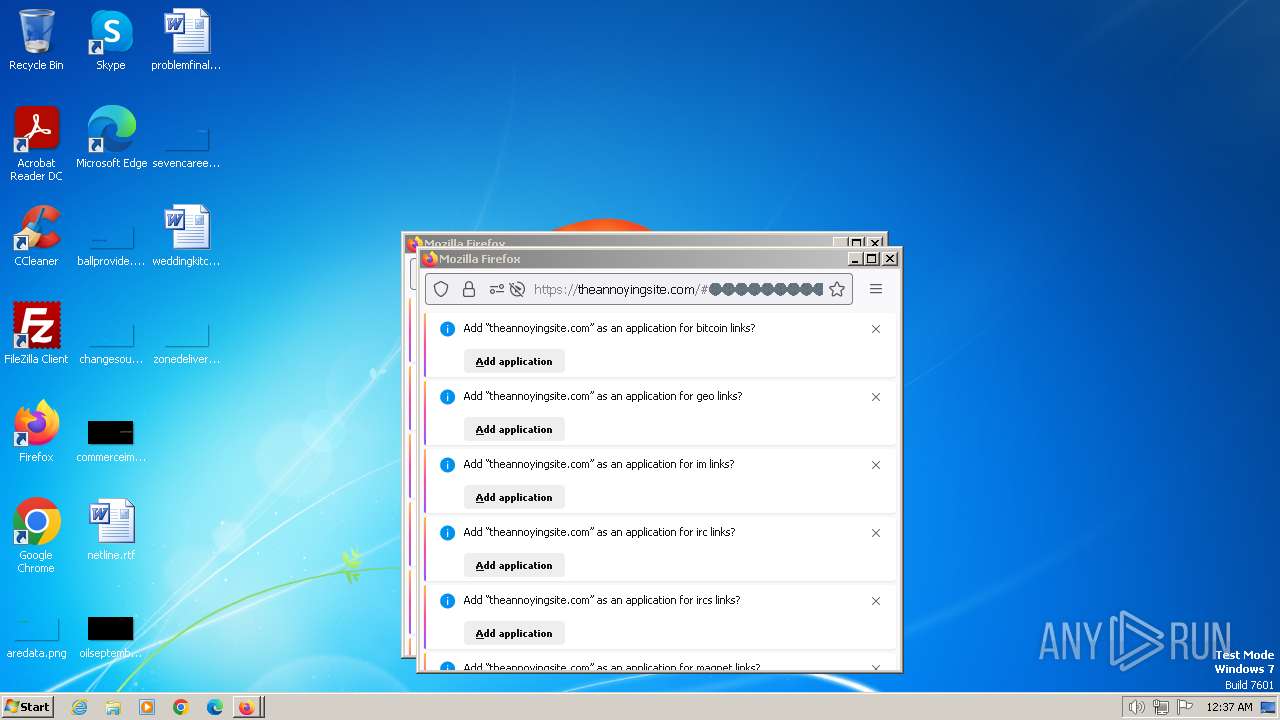1280x720 pixels.
Task: Close the background Mozilla Firefox window
Action: [x=875, y=243]
